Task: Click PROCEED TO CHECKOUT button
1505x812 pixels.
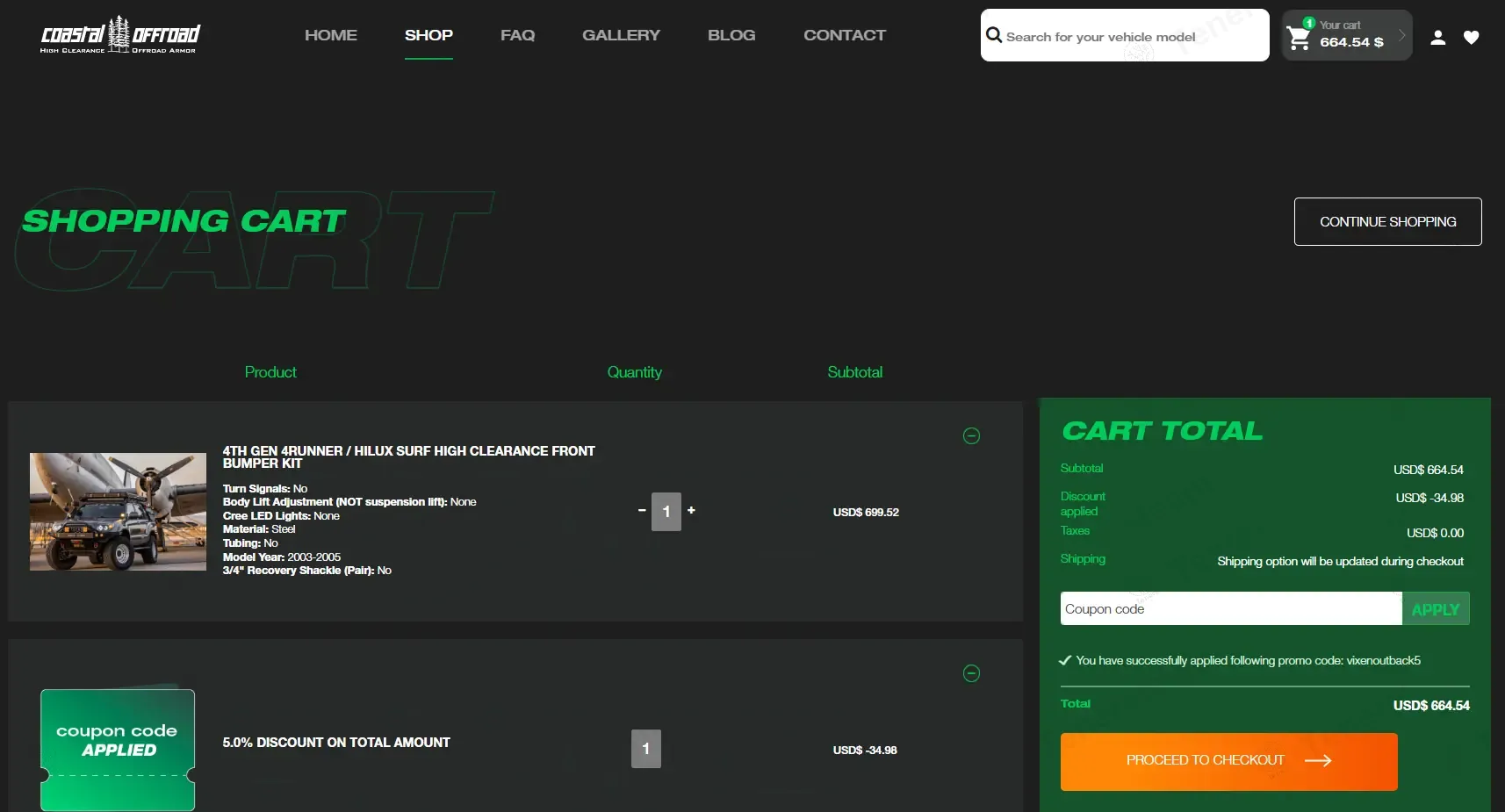Action: click(x=1228, y=761)
